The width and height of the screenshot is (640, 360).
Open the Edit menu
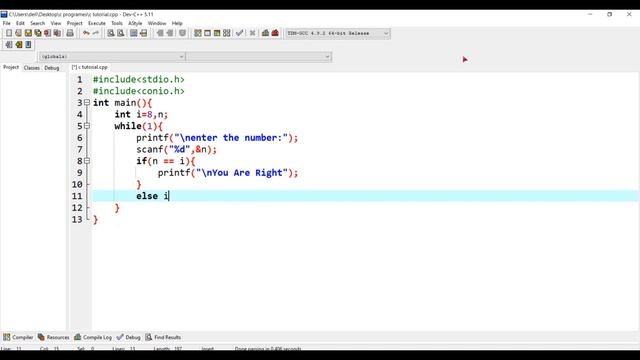point(20,23)
